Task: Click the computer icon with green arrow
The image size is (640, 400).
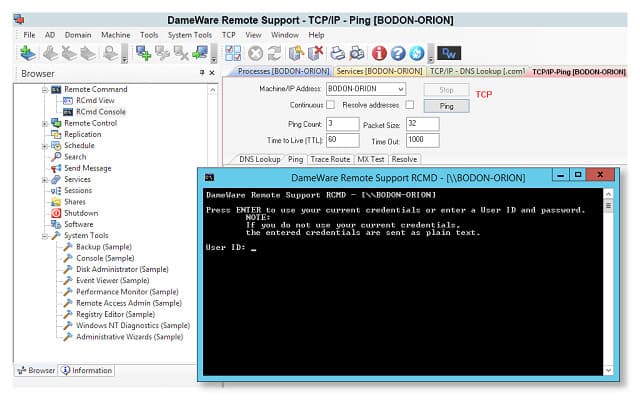Action: 200,53
